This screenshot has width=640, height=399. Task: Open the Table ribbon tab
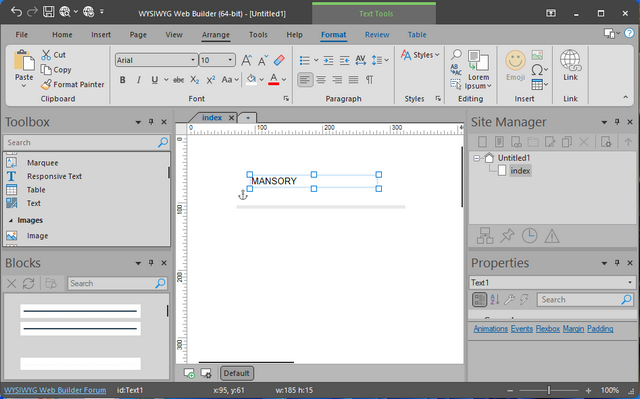point(417,35)
